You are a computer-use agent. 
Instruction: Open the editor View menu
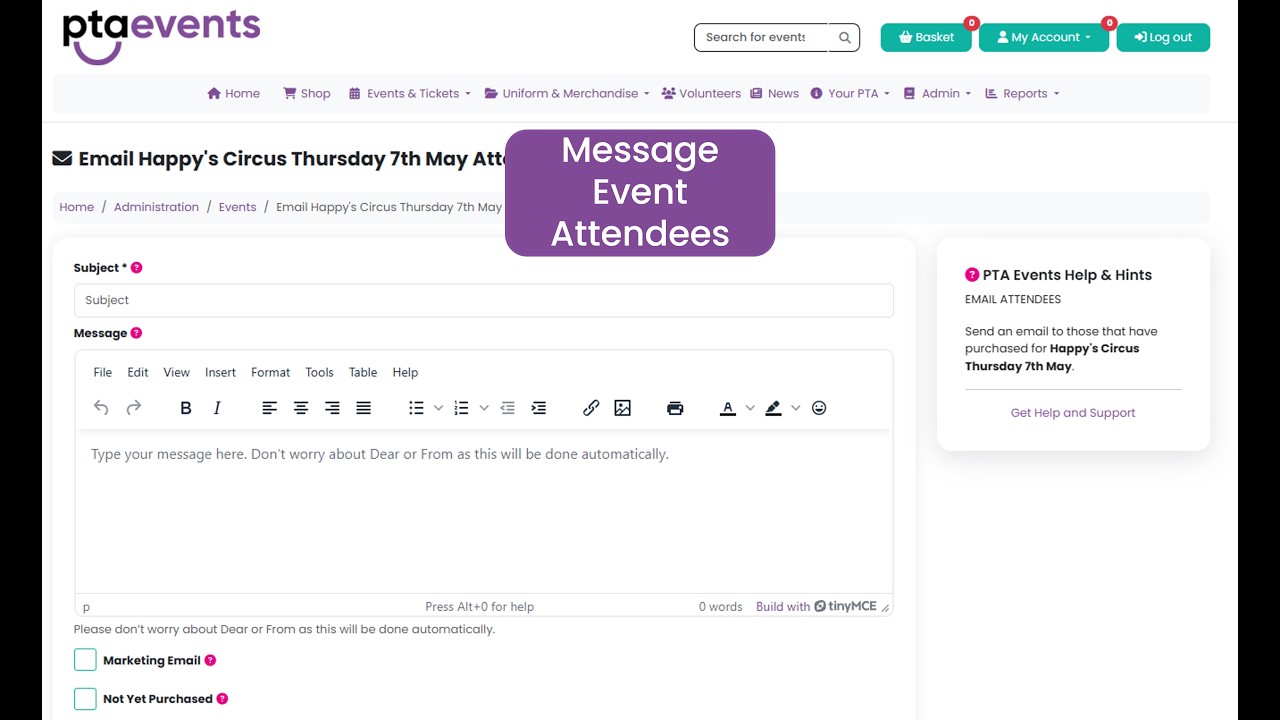click(x=177, y=372)
